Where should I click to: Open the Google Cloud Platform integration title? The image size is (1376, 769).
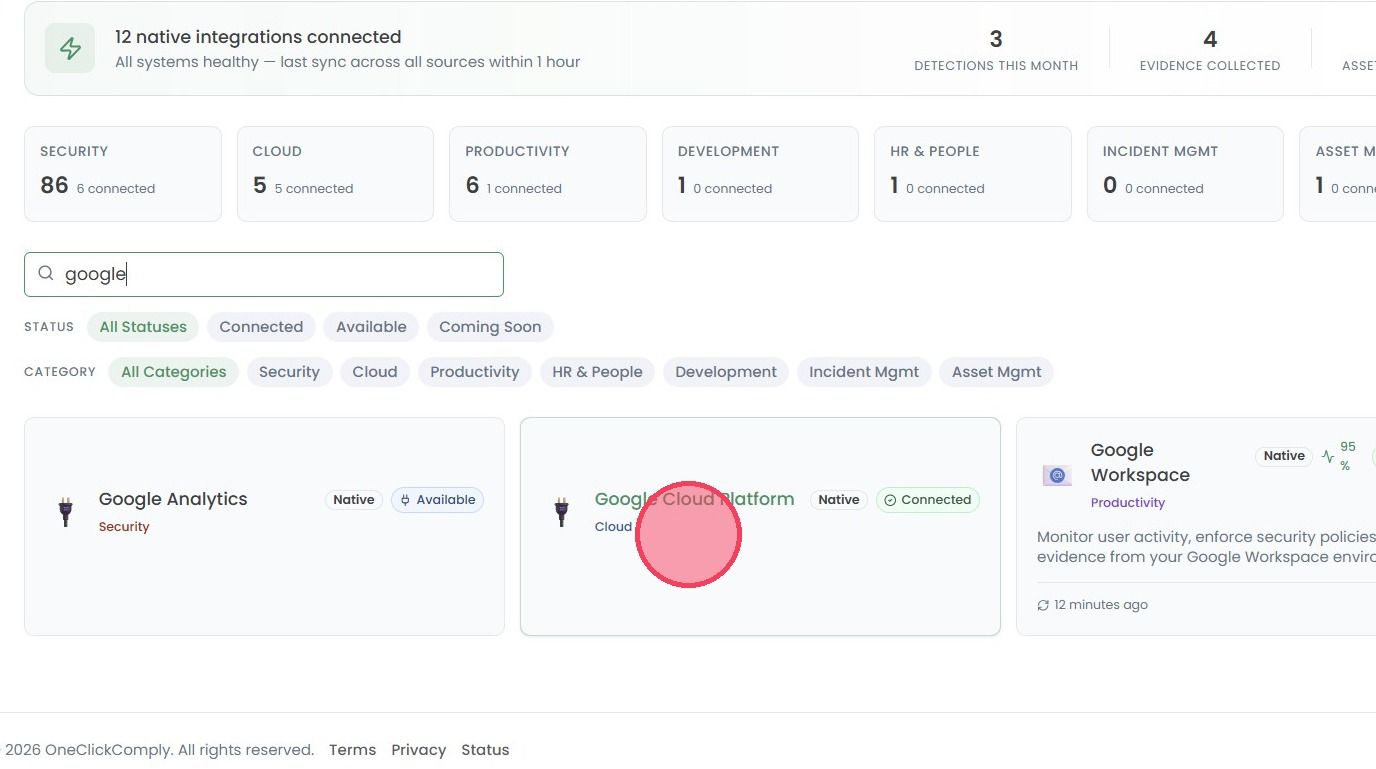[x=694, y=499]
